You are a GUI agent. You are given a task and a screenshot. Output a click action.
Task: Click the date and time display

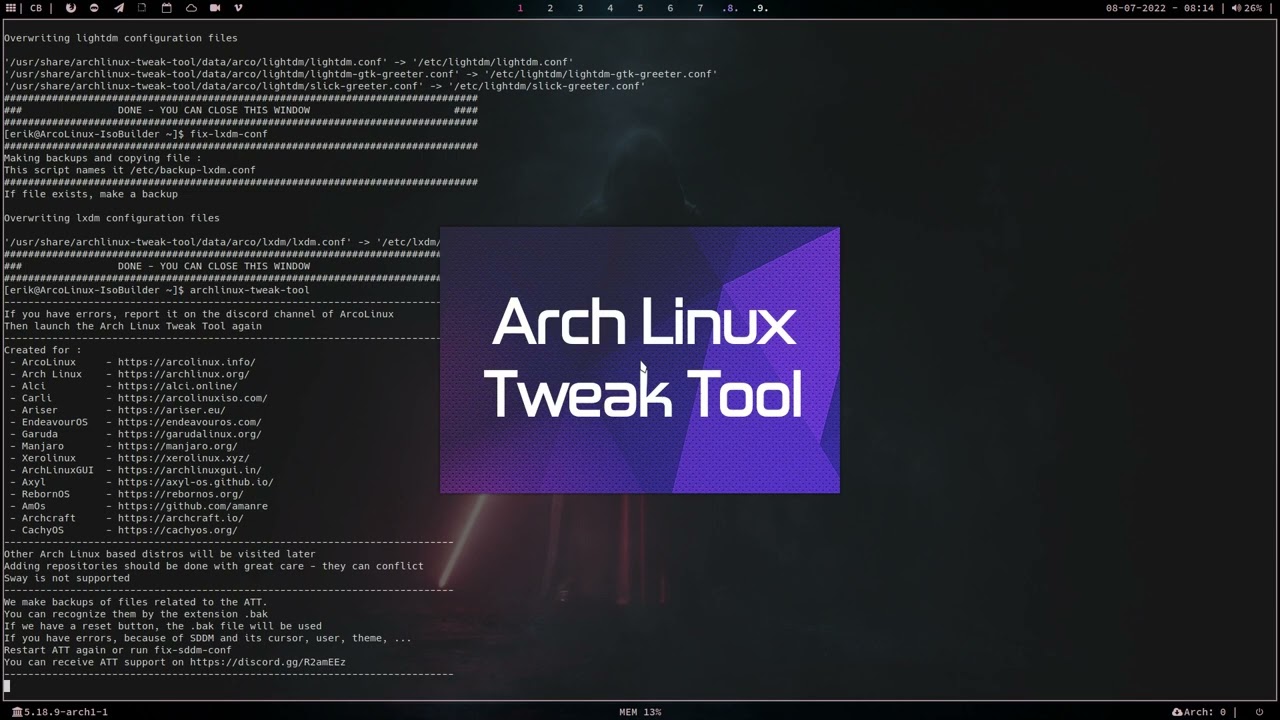tap(1159, 8)
